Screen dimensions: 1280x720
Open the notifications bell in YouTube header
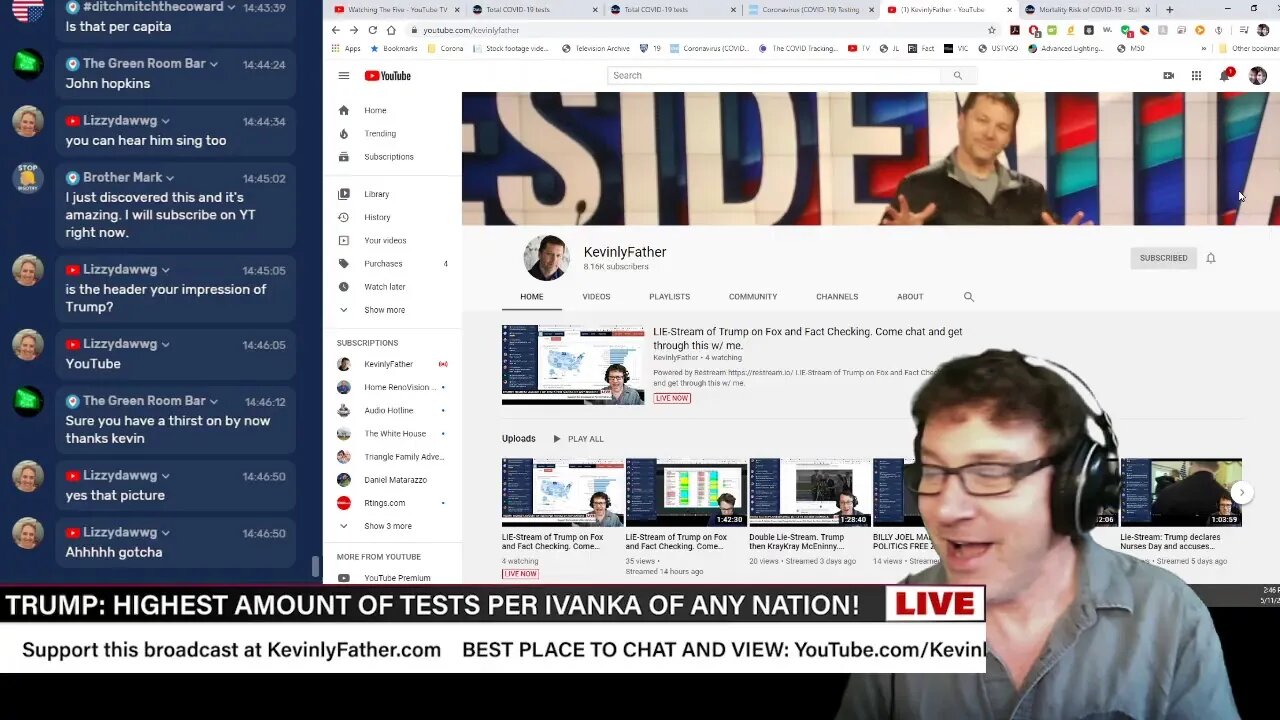(x=1225, y=75)
